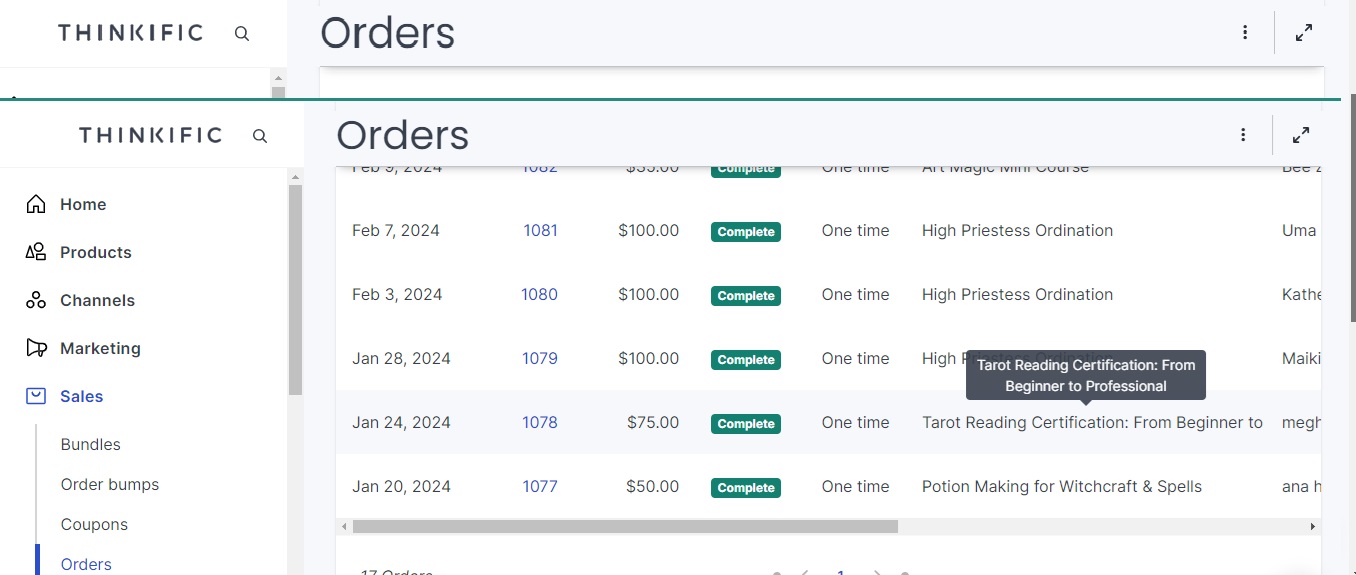Click the Marketing megaphone icon
This screenshot has width=1356, height=575.
tap(36, 348)
